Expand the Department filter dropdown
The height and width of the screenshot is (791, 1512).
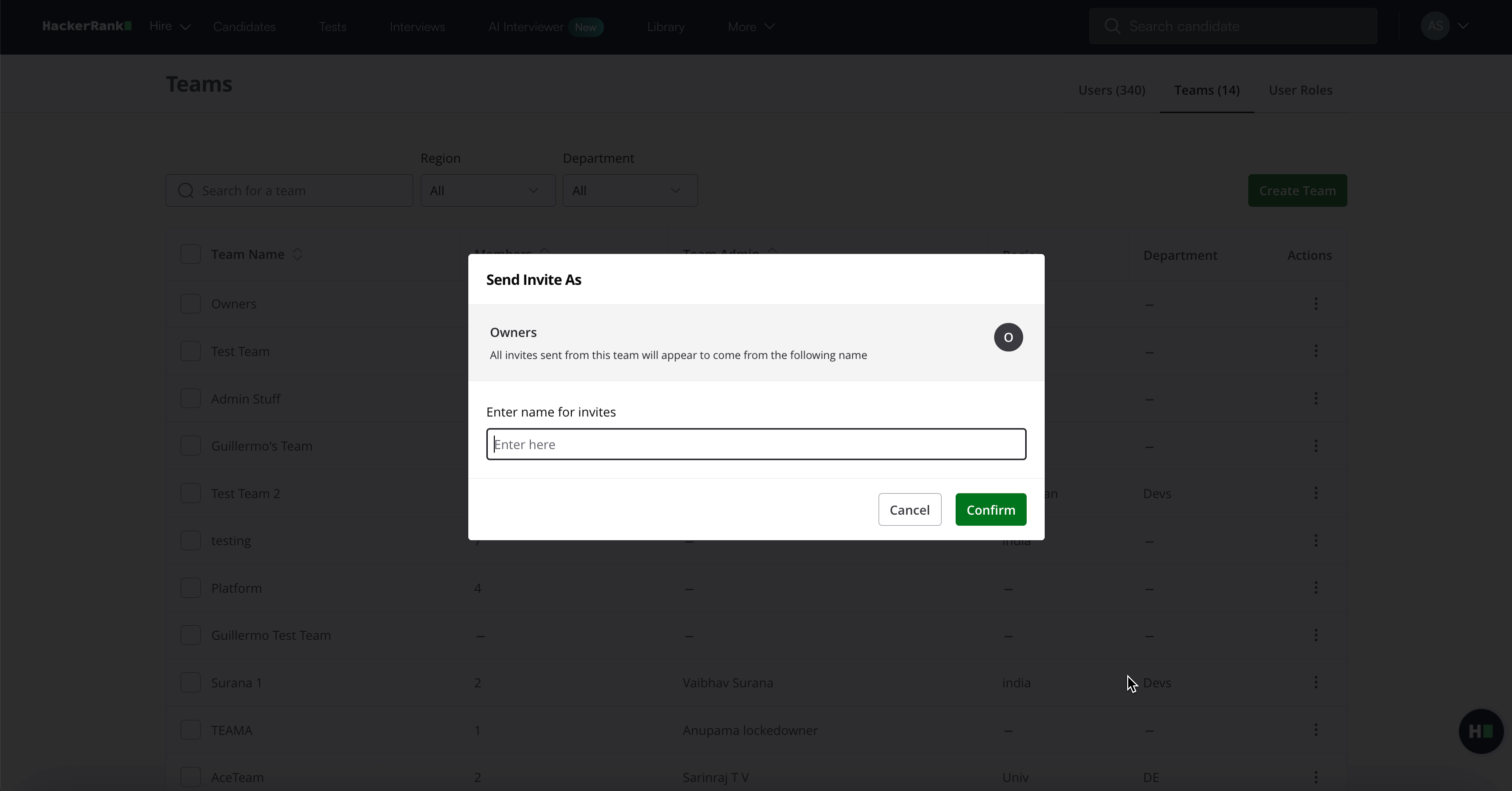coord(629,190)
